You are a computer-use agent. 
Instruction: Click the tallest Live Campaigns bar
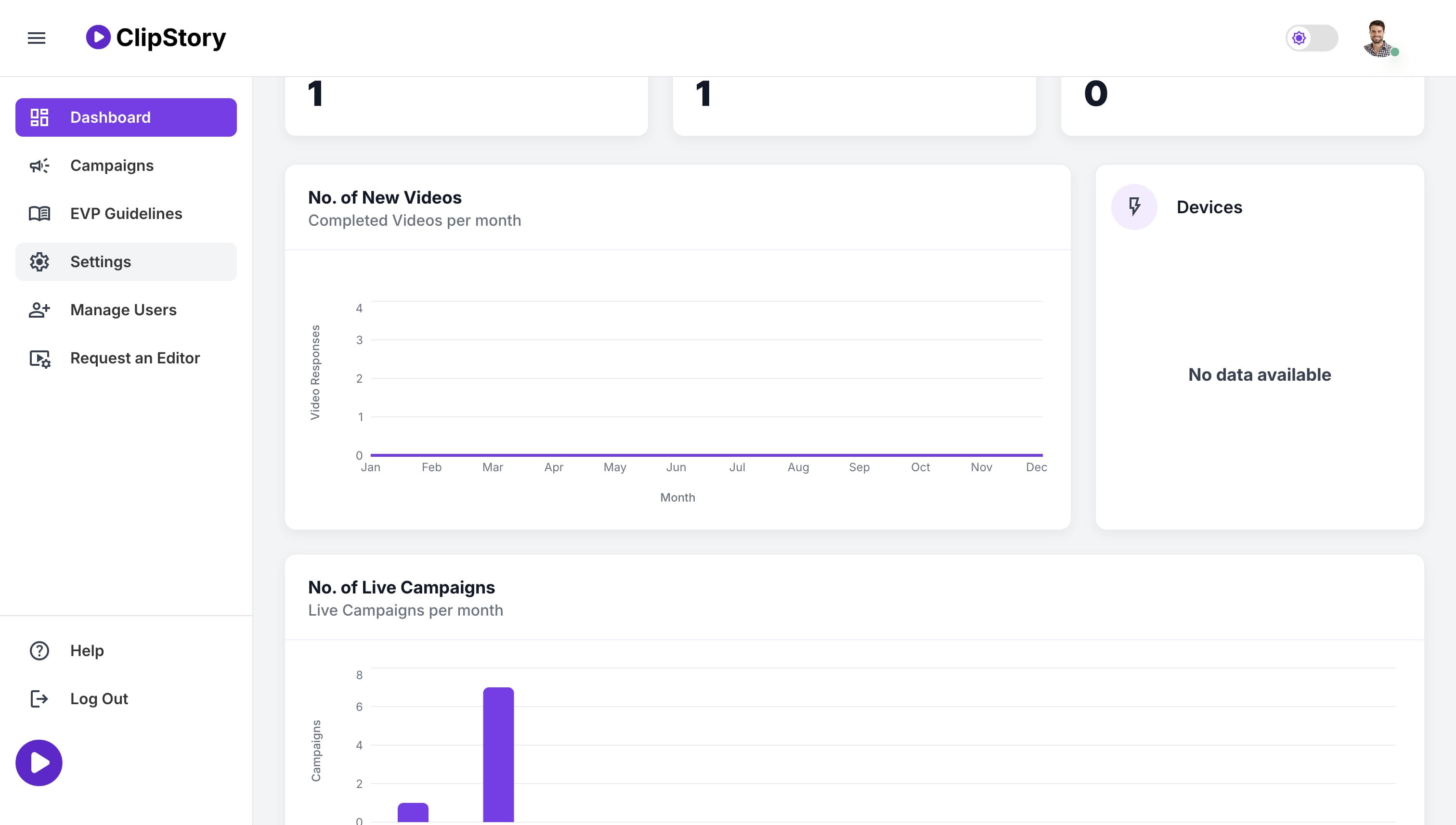[x=498, y=754]
